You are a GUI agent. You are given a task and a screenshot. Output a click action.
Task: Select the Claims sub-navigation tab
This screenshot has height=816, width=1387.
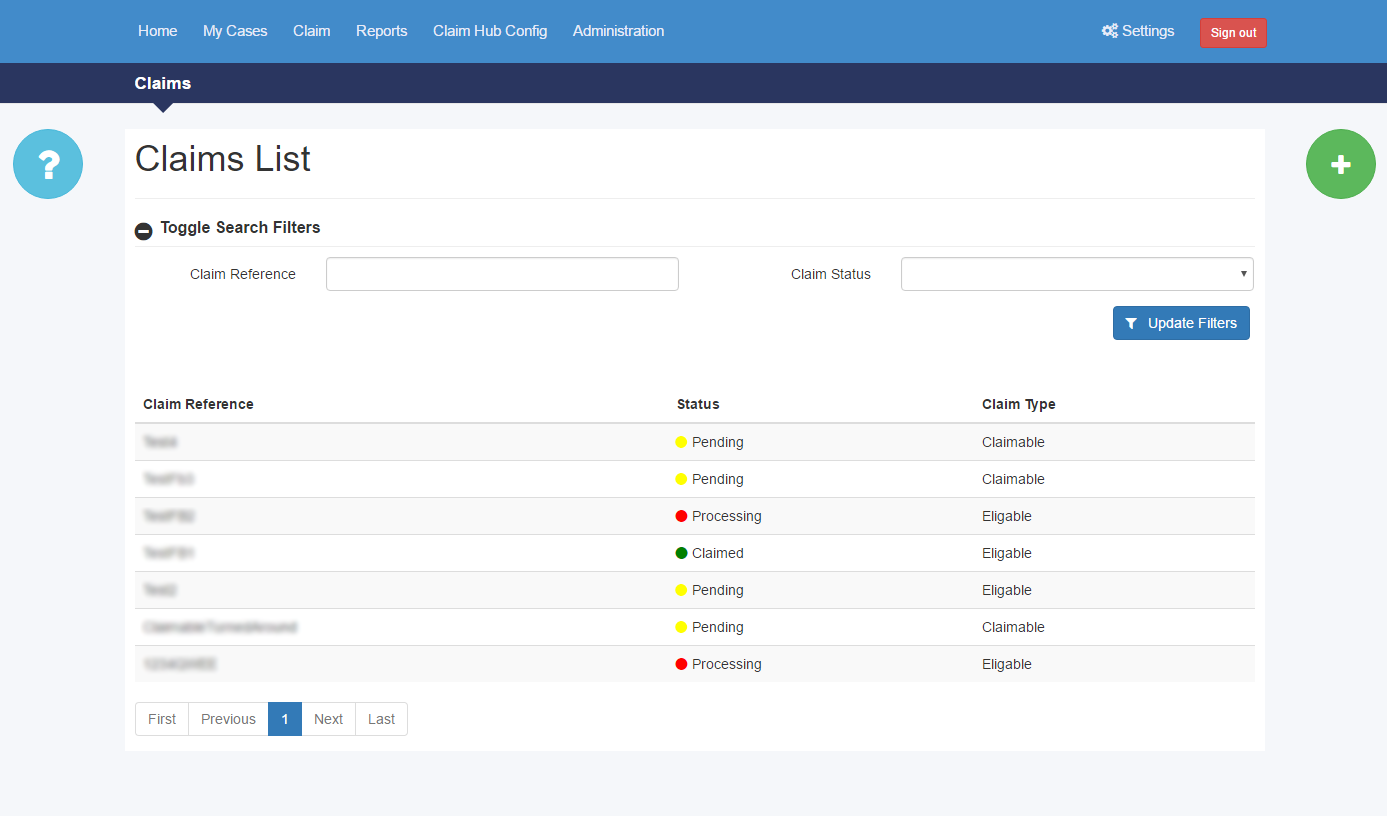coord(163,83)
